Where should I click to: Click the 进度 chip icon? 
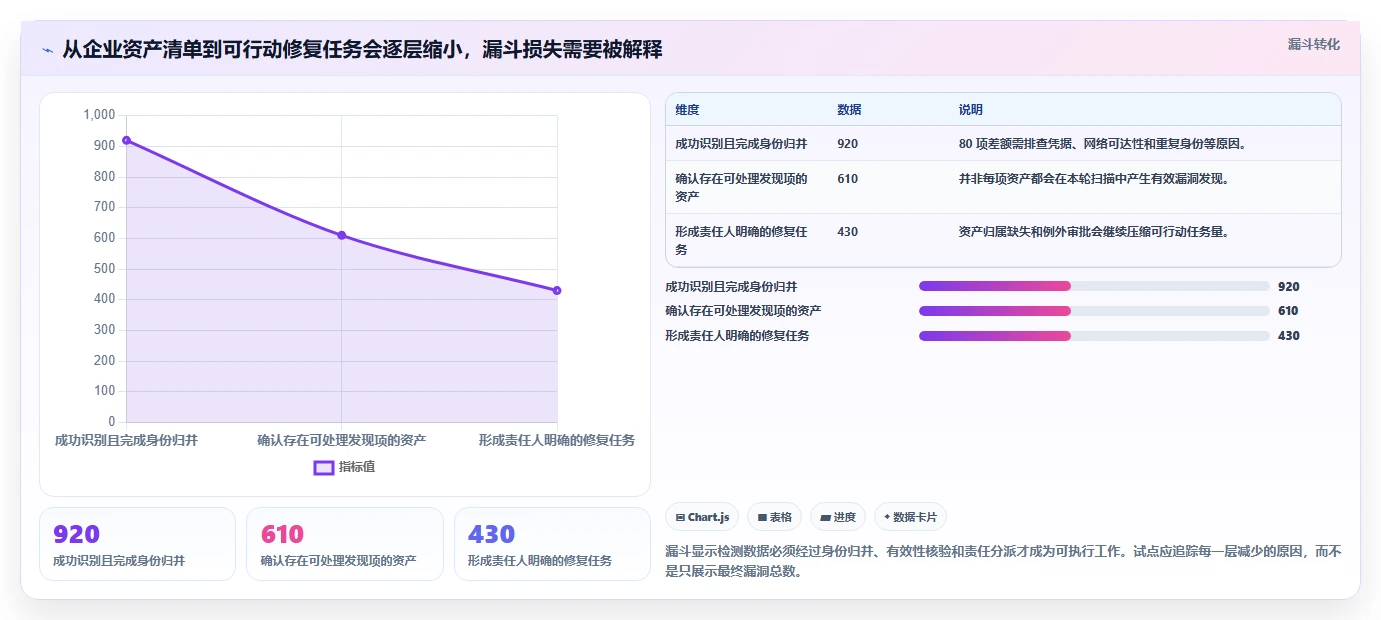point(825,518)
